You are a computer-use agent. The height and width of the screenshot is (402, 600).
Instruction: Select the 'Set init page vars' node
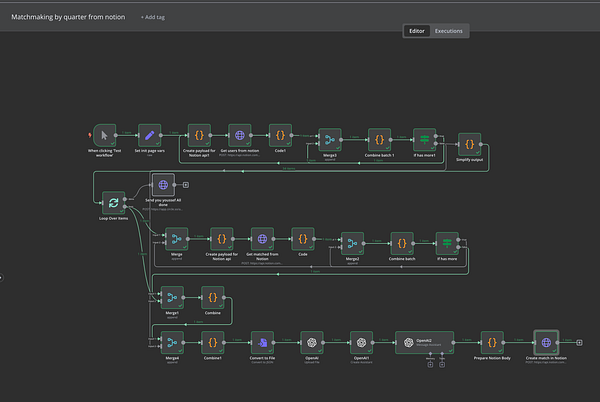coord(149,135)
